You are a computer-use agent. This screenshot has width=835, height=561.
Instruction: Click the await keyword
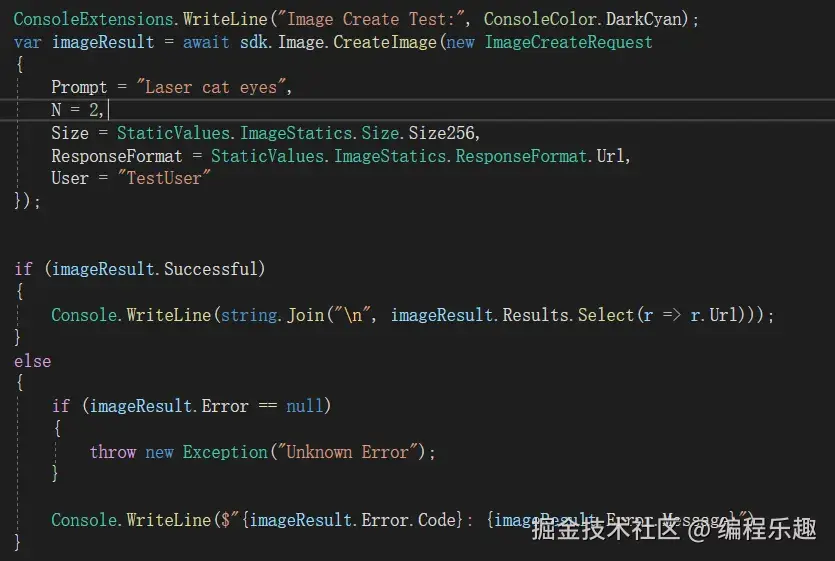click(206, 42)
